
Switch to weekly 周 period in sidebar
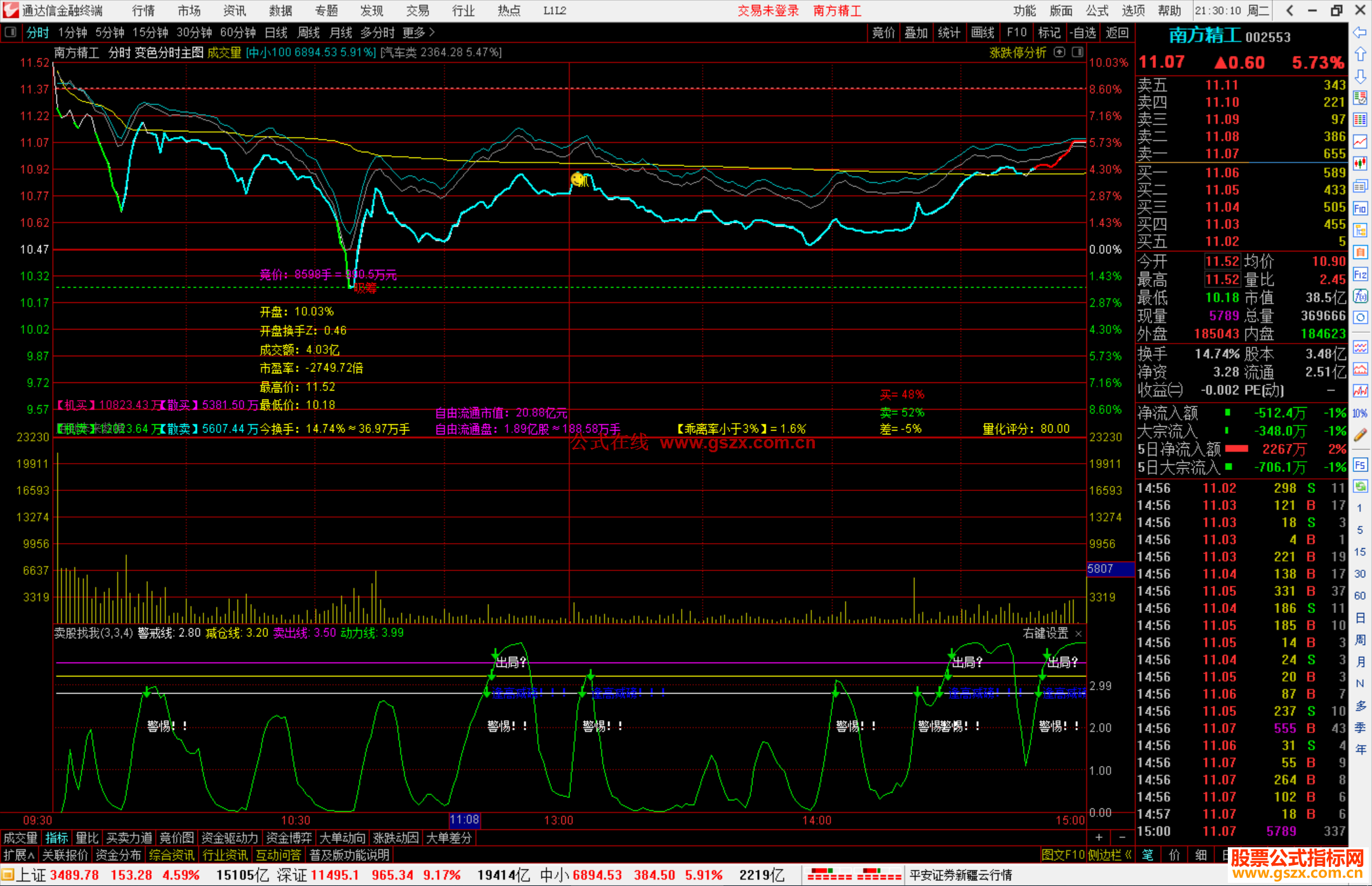[x=1360, y=640]
